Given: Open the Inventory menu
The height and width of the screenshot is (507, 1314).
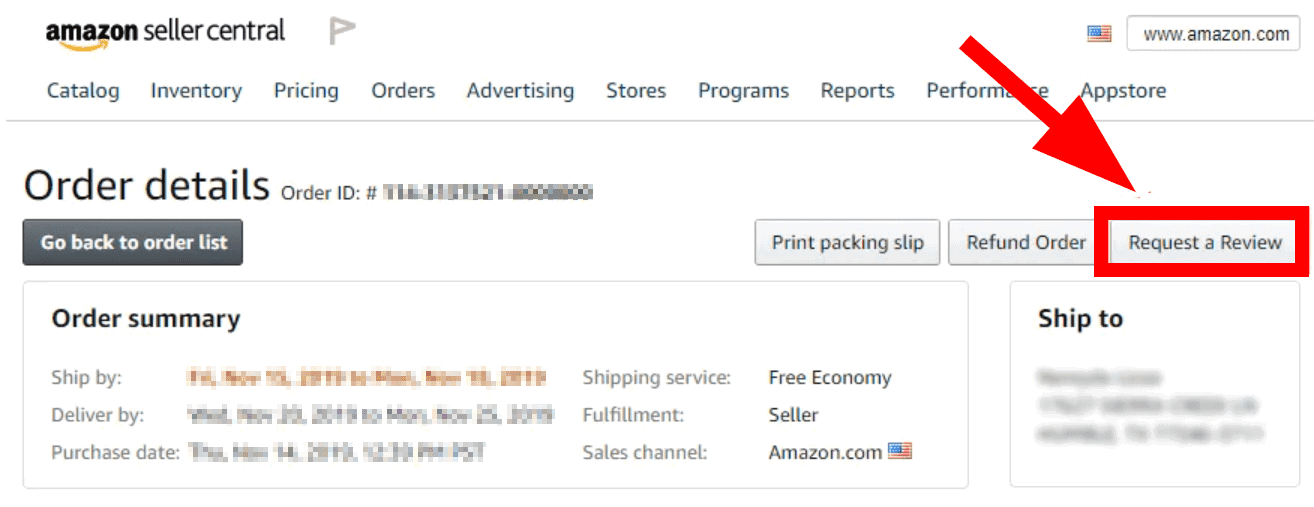Looking at the screenshot, I should click(x=196, y=91).
